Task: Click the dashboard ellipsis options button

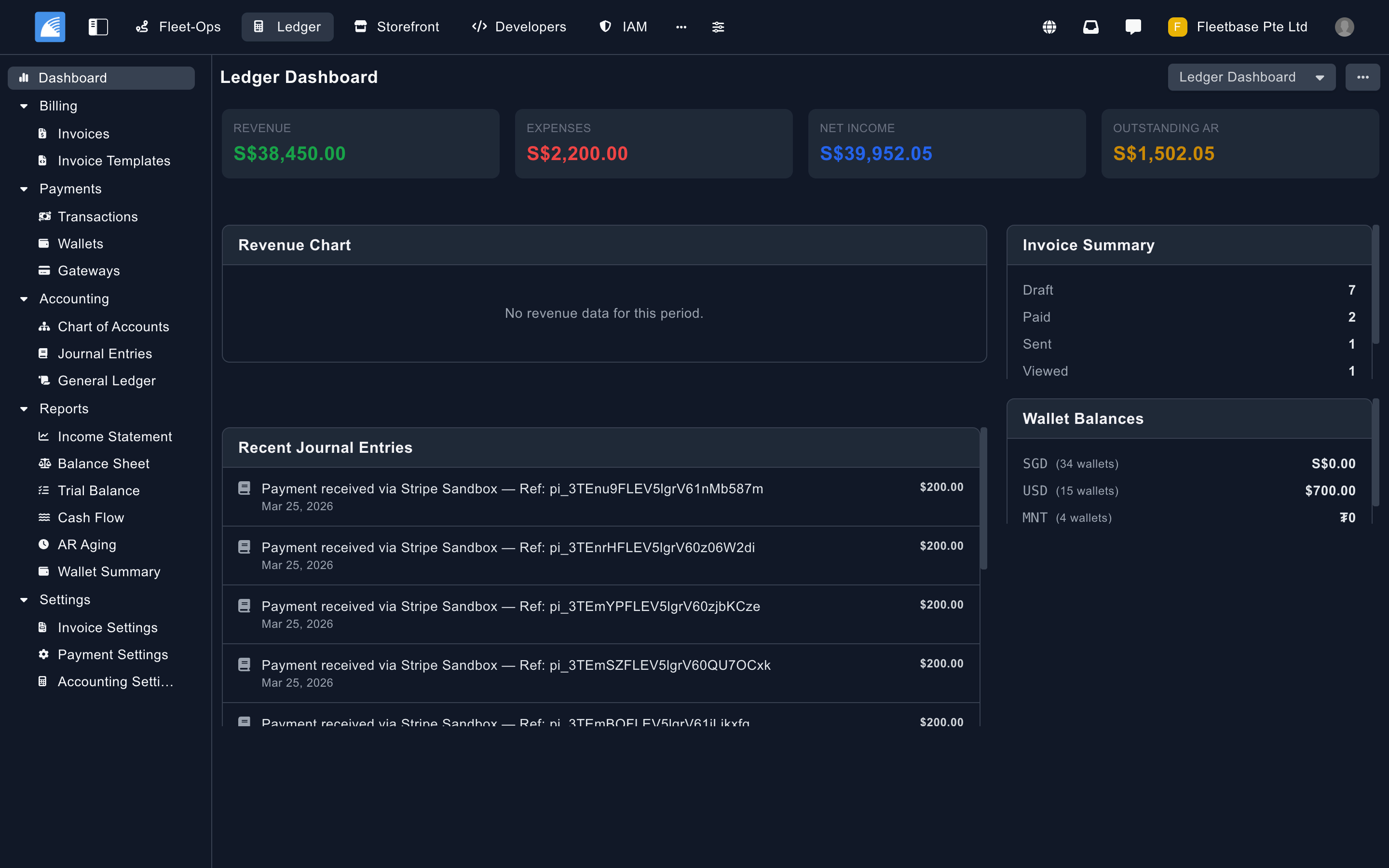Action: pyautogui.click(x=1362, y=78)
